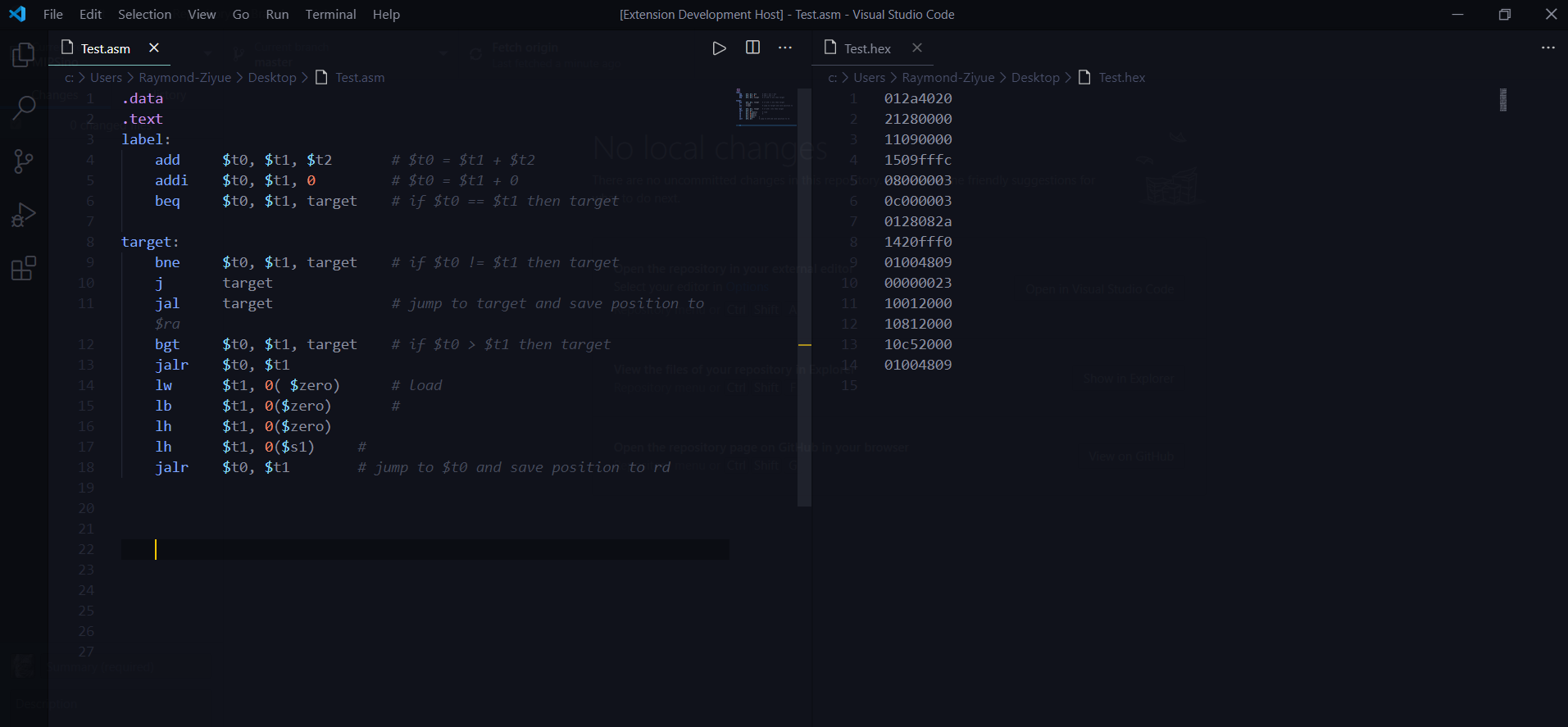Click the addi instruction mnemonic
The width and height of the screenshot is (1568, 727).
pos(171,180)
